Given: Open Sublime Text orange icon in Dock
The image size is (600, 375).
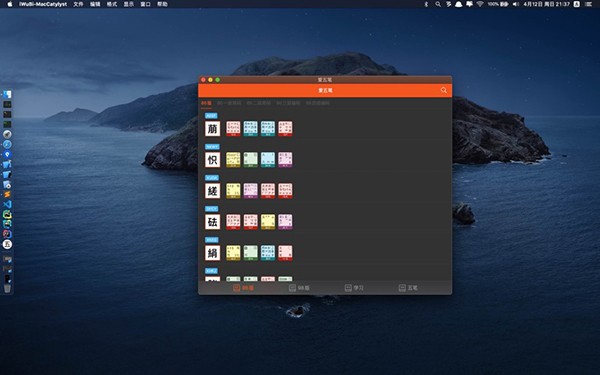Looking at the screenshot, I should [x=7, y=194].
